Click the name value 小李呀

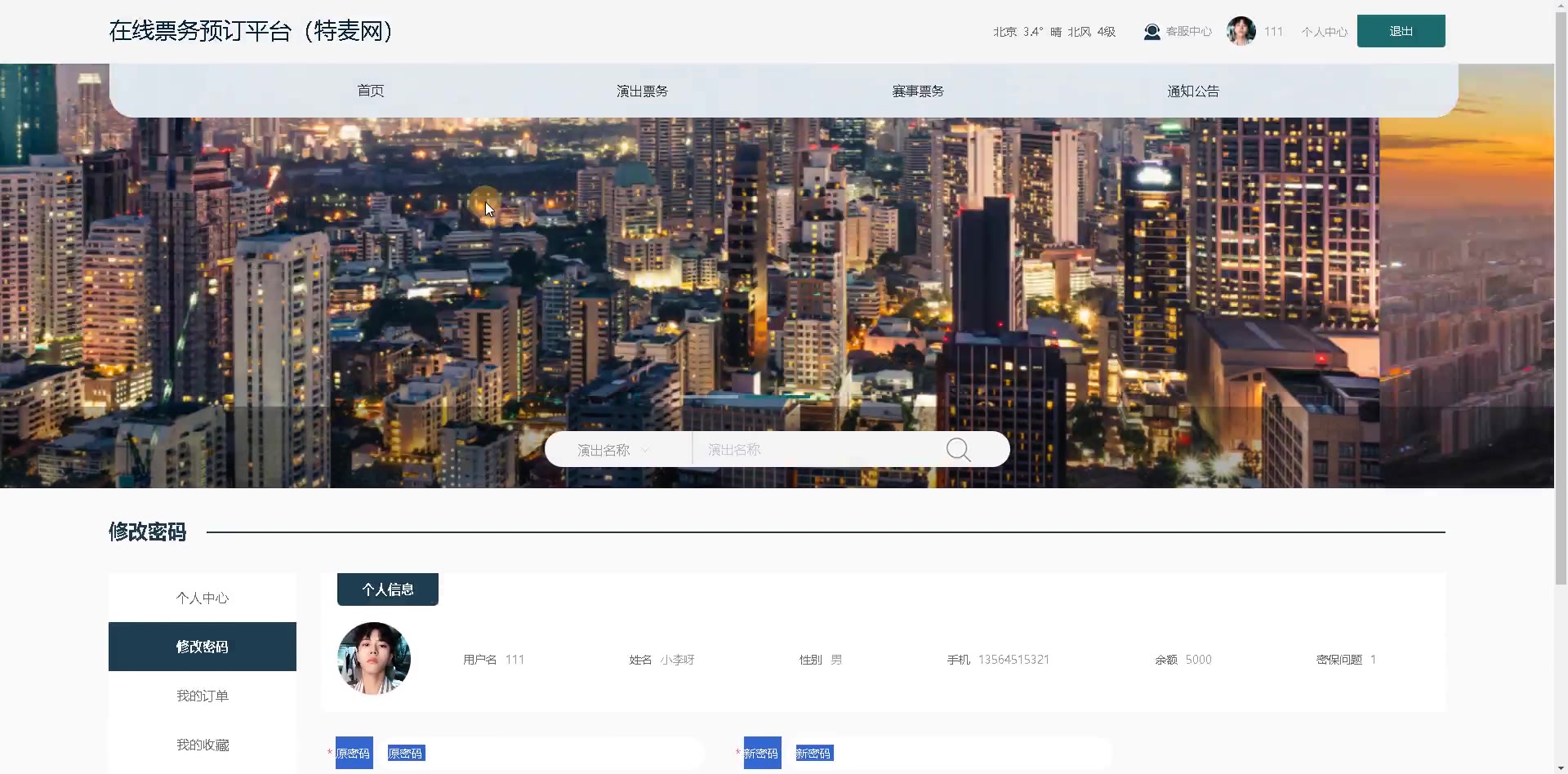pyautogui.click(x=677, y=660)
